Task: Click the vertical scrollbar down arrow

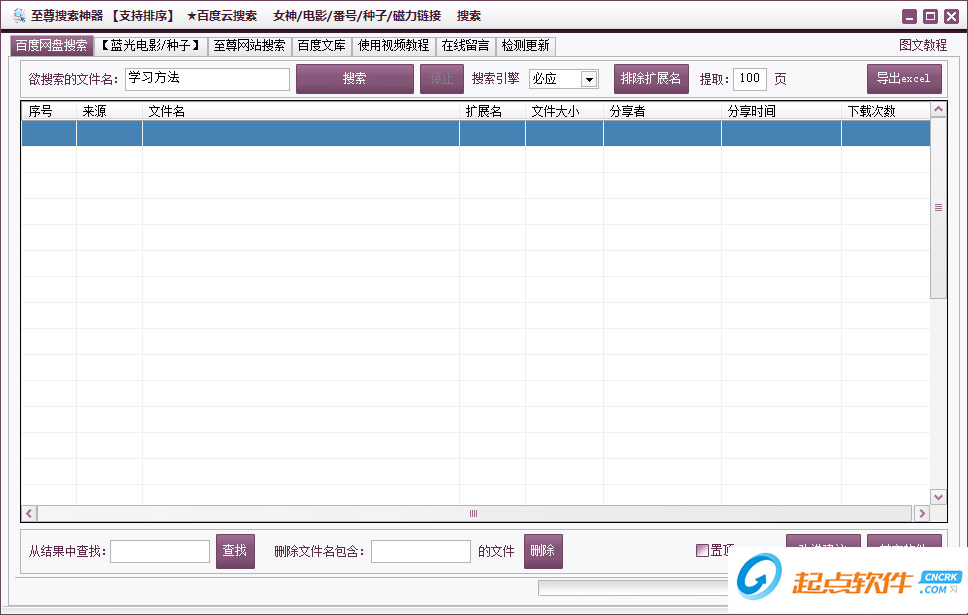Action: pos(938,497)
